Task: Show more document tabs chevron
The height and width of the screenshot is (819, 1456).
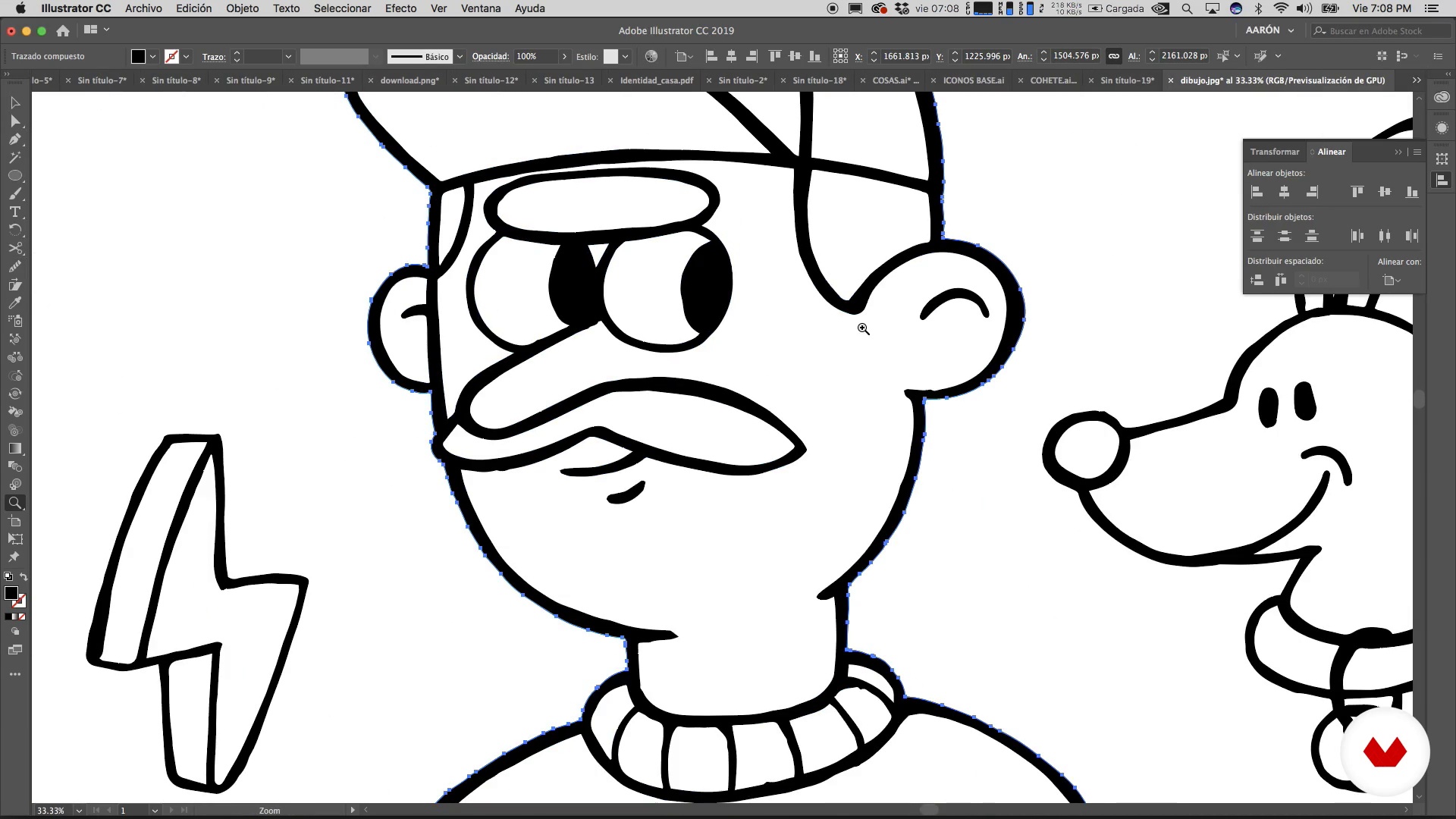Action: [x=1417, y=80]
